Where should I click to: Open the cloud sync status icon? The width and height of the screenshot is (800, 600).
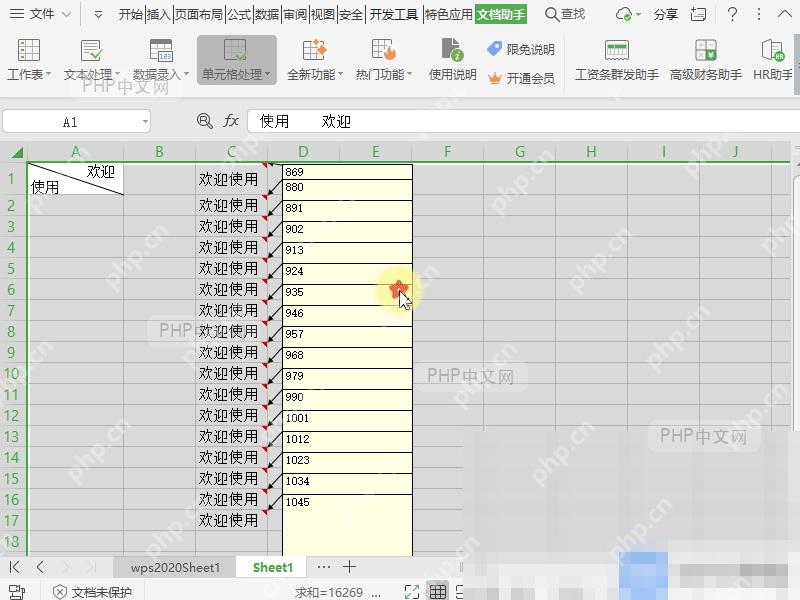(x=623, y=14)
